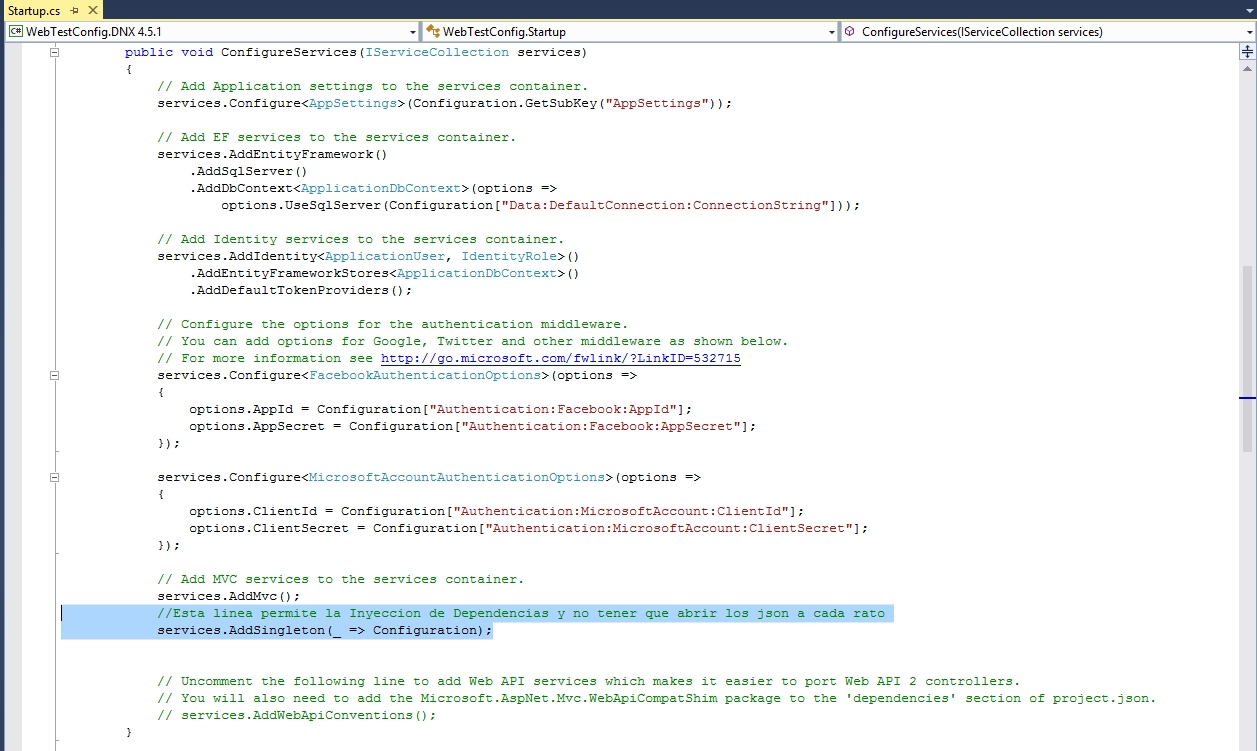This screenshot has height=751, width=1257.
Task: Click the vertical scrollbar thumb
Action: click(1247, 358)
